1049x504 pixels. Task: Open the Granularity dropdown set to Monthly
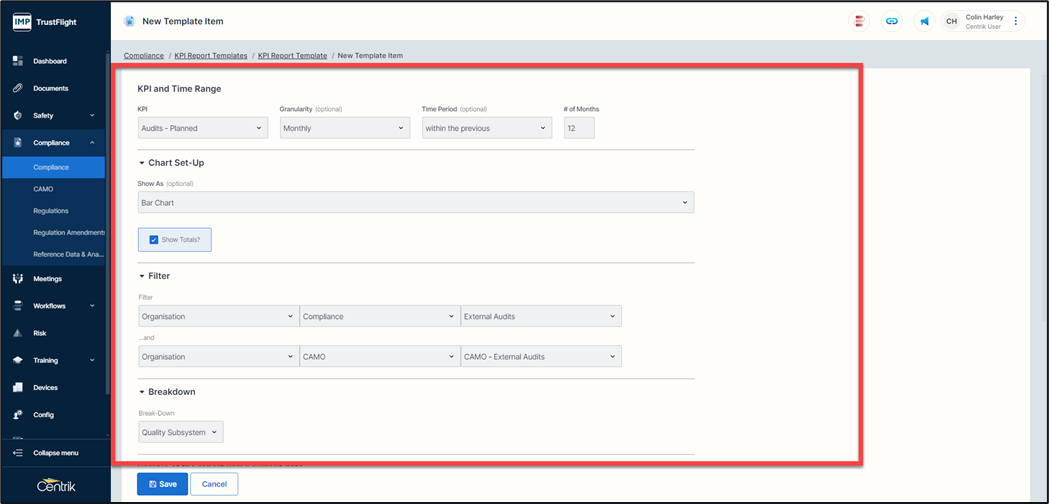click(x=344, y=128)
